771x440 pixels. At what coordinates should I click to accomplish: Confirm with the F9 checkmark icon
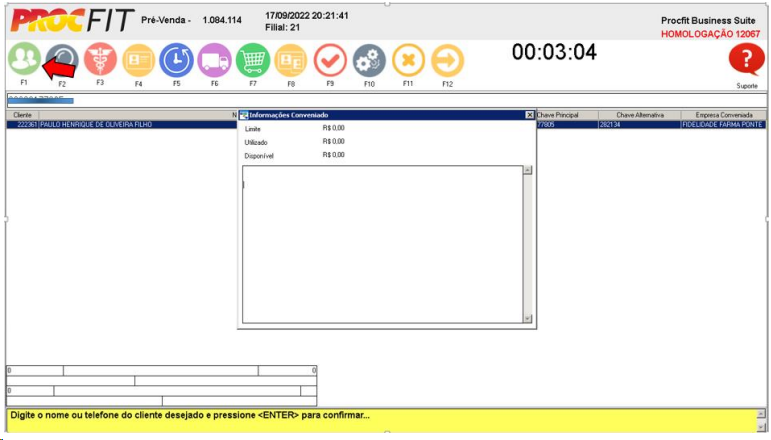point(330,60)
